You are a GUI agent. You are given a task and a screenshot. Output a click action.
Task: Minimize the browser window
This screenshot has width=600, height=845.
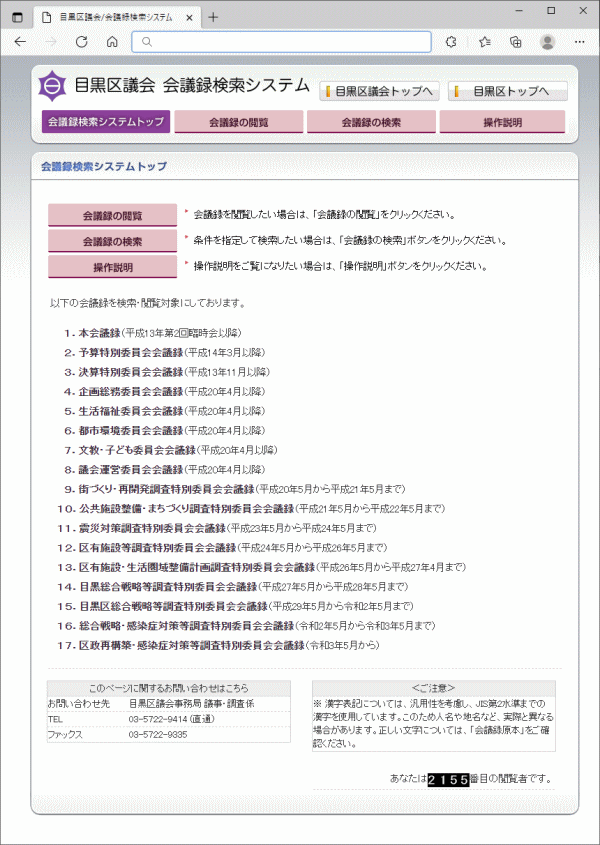coord(519,11)
